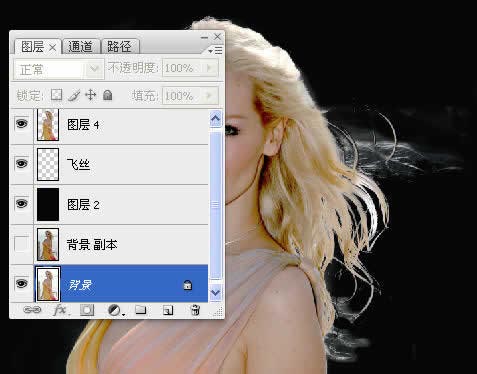Close the Layers panel window
The height and width of the screenshot is (374, 477).
pos(217,36)
